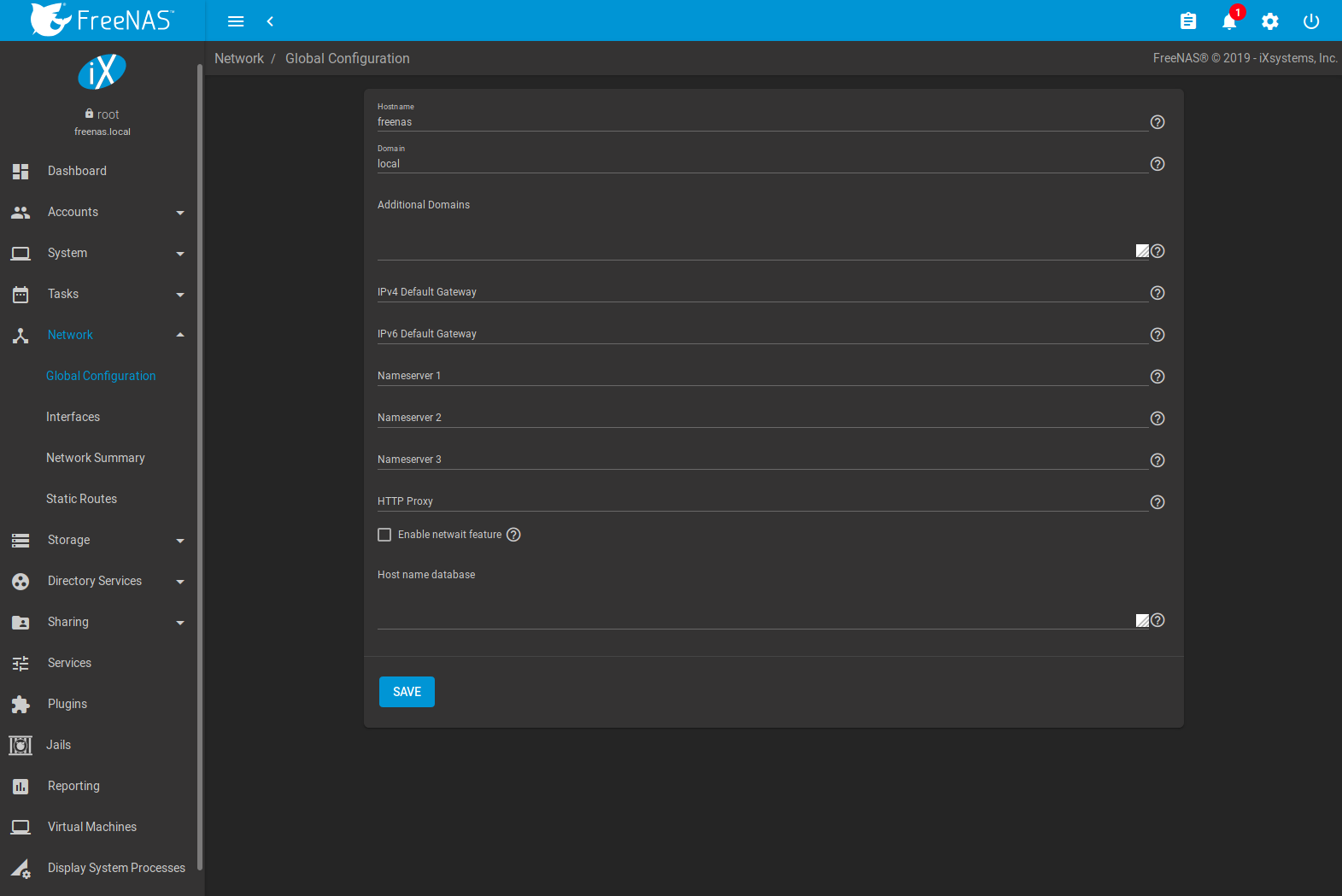Image resolution: width=1342 pixels, height=896 pixels.
Task: Click Additional Domains resize handle
Action: (x=1142, y=251)
